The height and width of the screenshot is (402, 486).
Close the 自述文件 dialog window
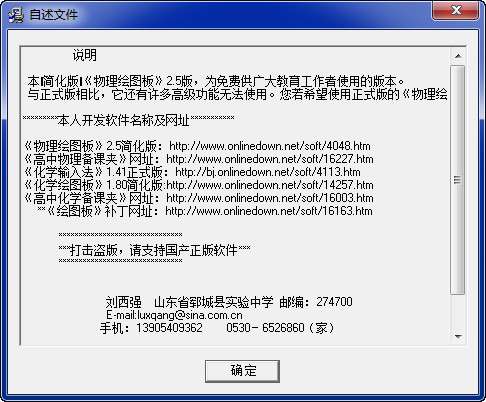456,10
